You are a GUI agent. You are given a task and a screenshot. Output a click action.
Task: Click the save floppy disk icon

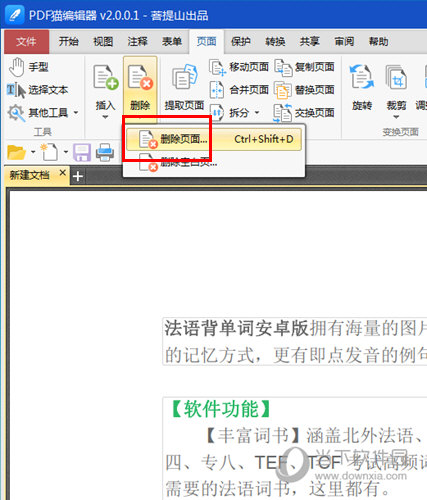tap(82, 153)
